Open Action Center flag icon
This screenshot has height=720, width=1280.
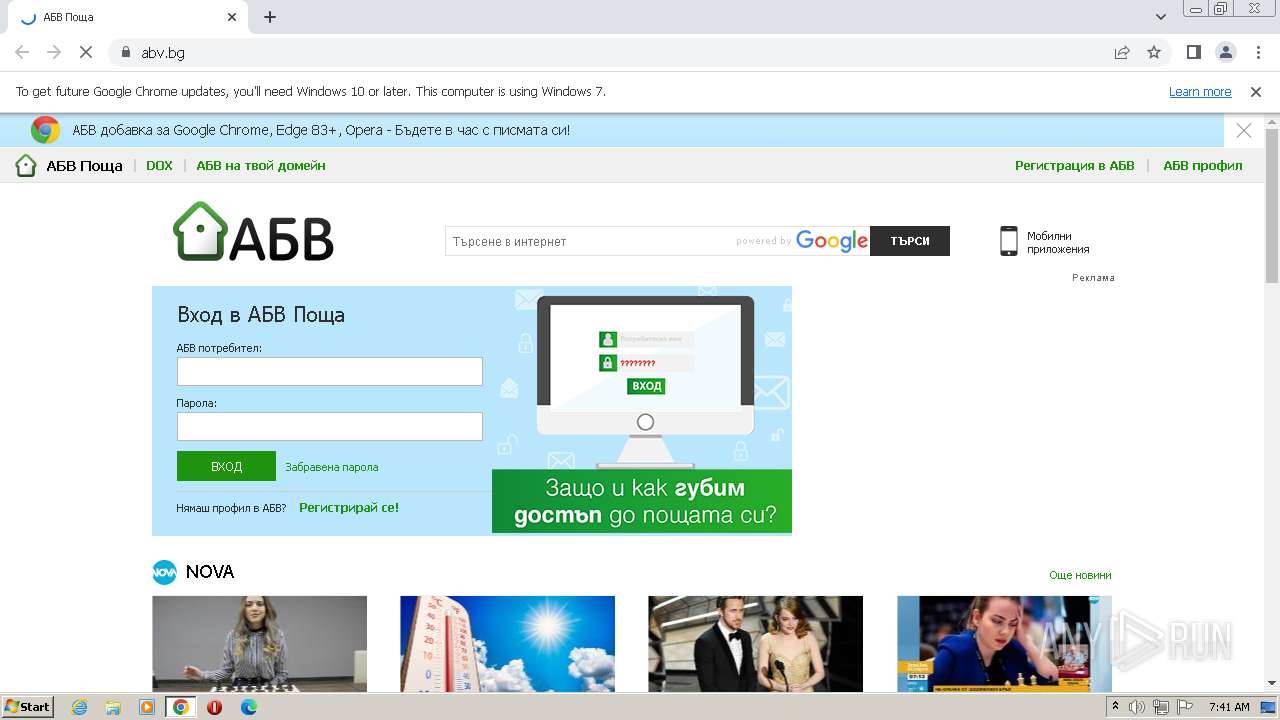(x=1185, y=707)
